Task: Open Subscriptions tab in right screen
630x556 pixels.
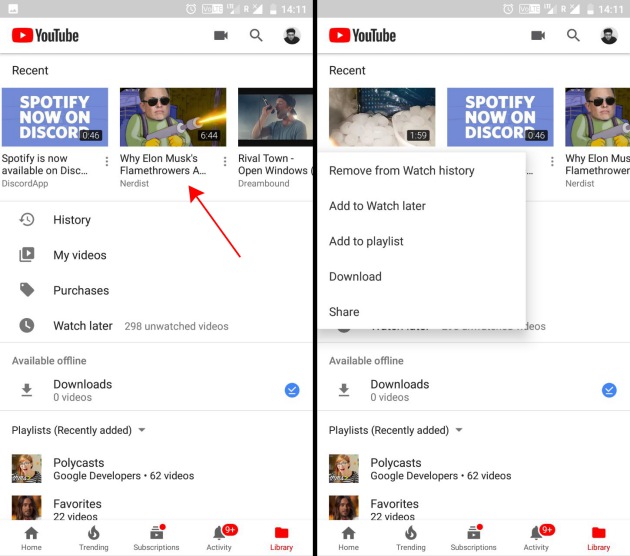Action: coord(473,538)
